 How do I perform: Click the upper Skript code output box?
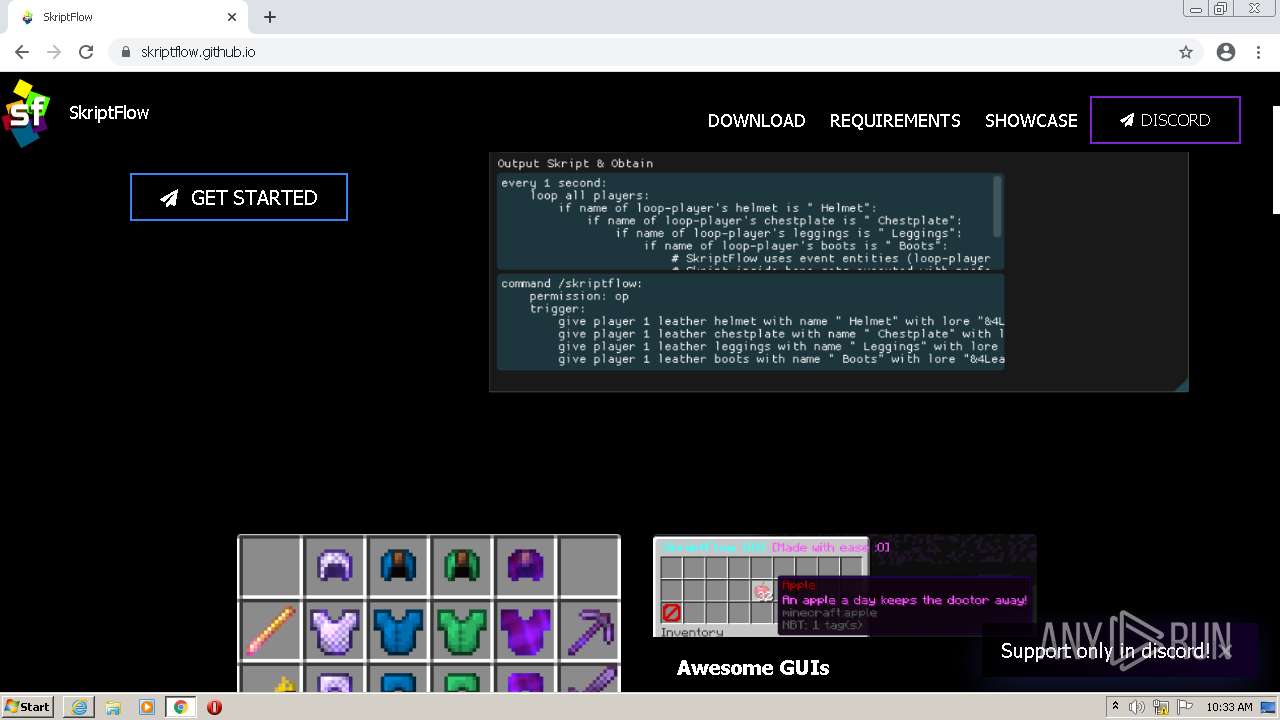click(750, 221)
